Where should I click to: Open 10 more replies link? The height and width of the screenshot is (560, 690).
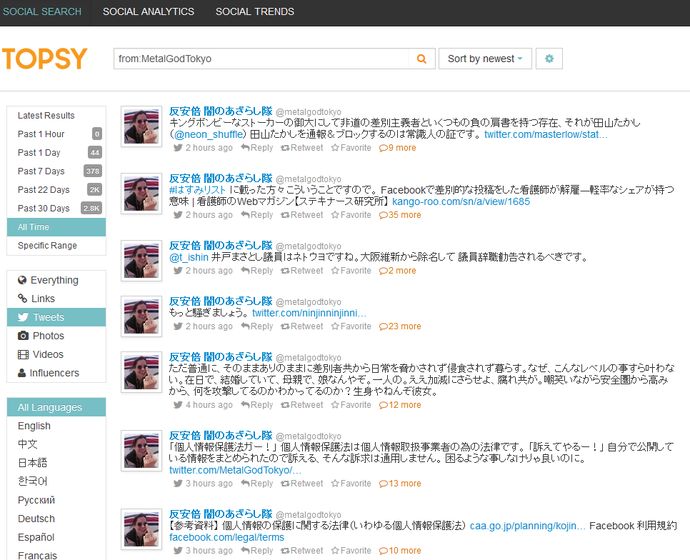[400, 551]
